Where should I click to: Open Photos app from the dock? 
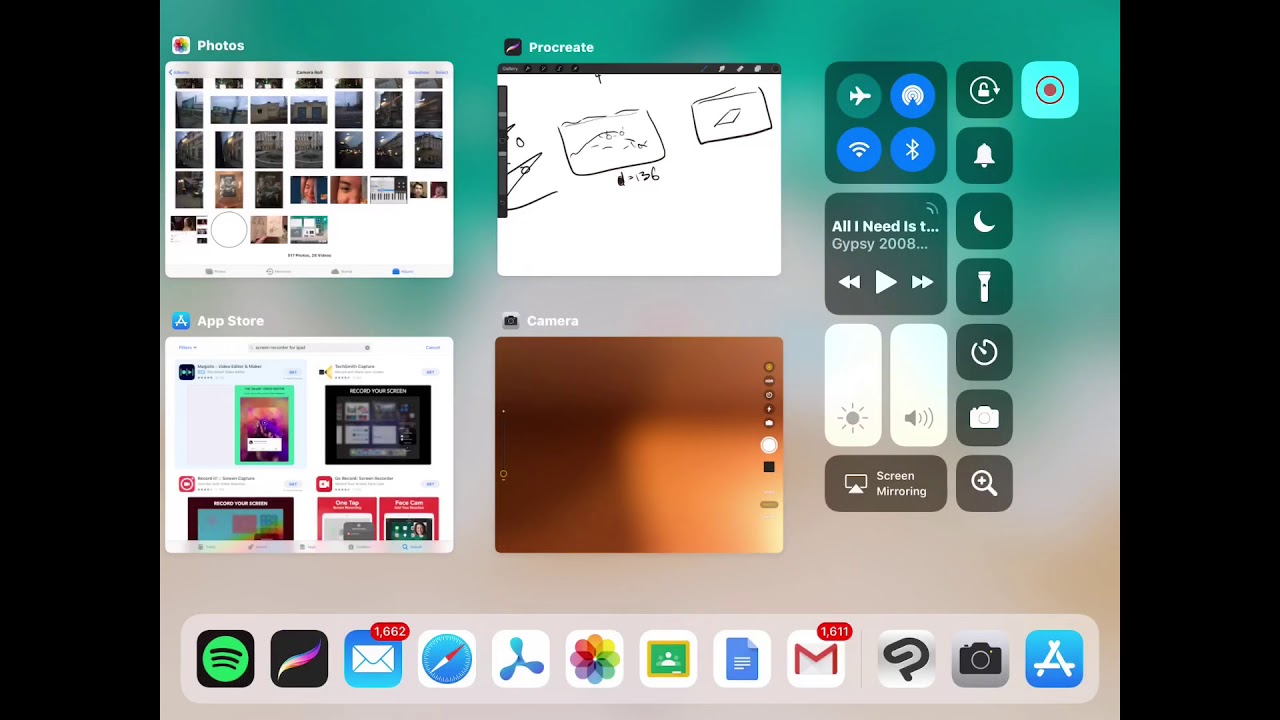(594, 659)
